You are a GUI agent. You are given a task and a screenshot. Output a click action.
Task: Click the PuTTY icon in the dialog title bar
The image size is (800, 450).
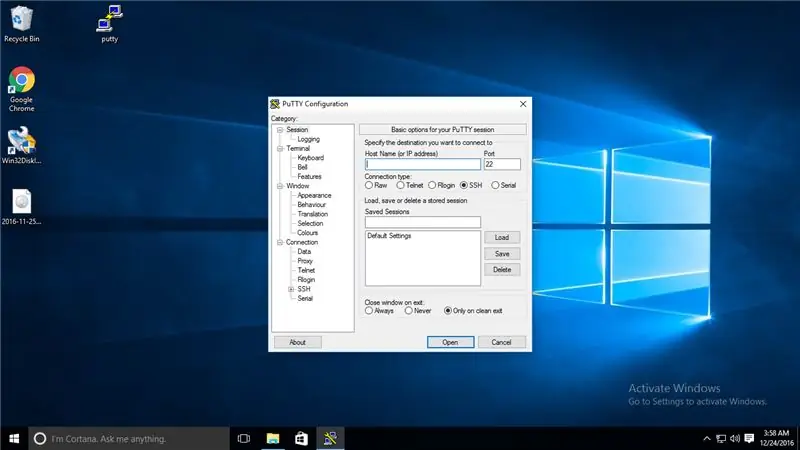[x=274, y=104]
